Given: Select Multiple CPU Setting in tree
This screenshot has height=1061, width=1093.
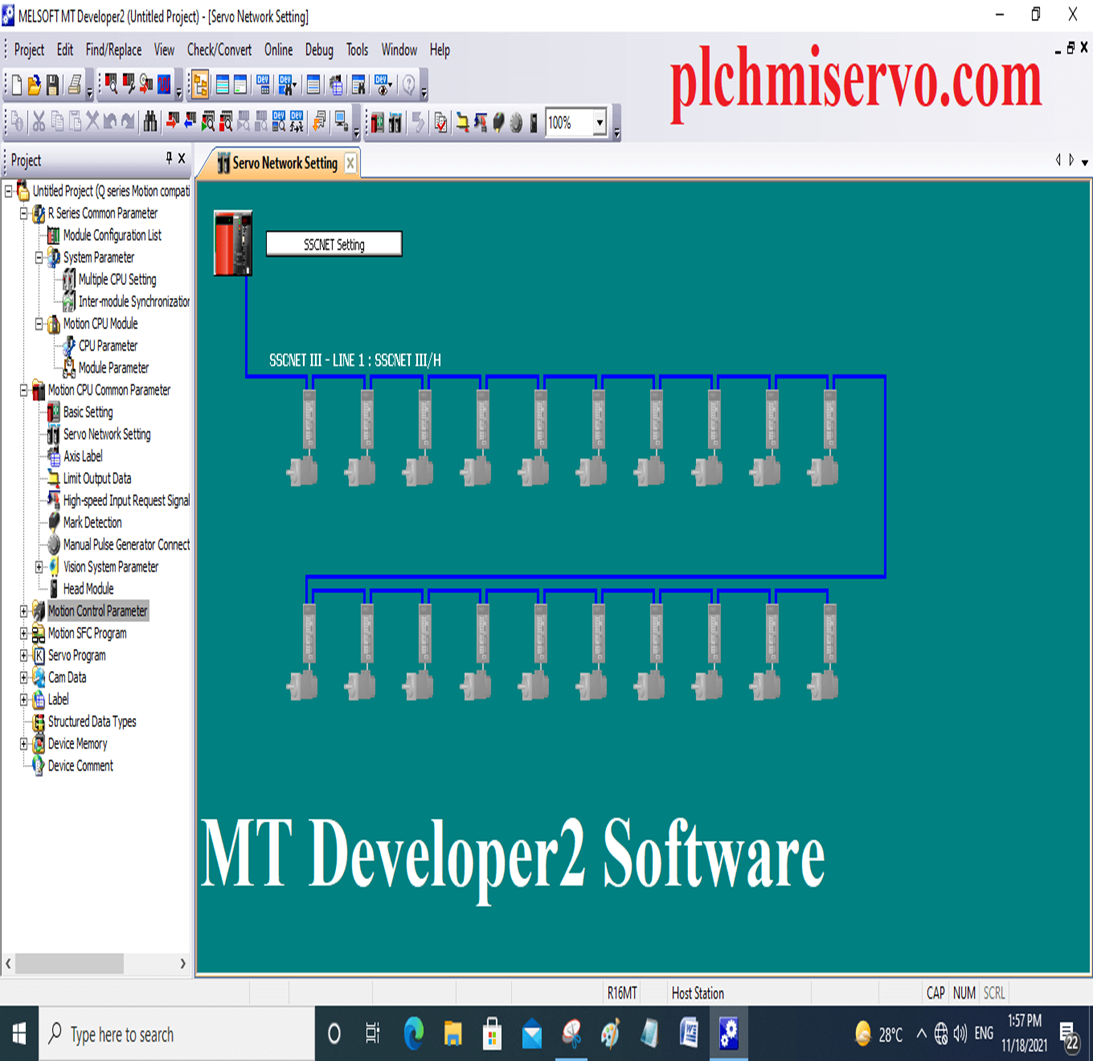Looking at the screenshot, I should tap(117, 280).
